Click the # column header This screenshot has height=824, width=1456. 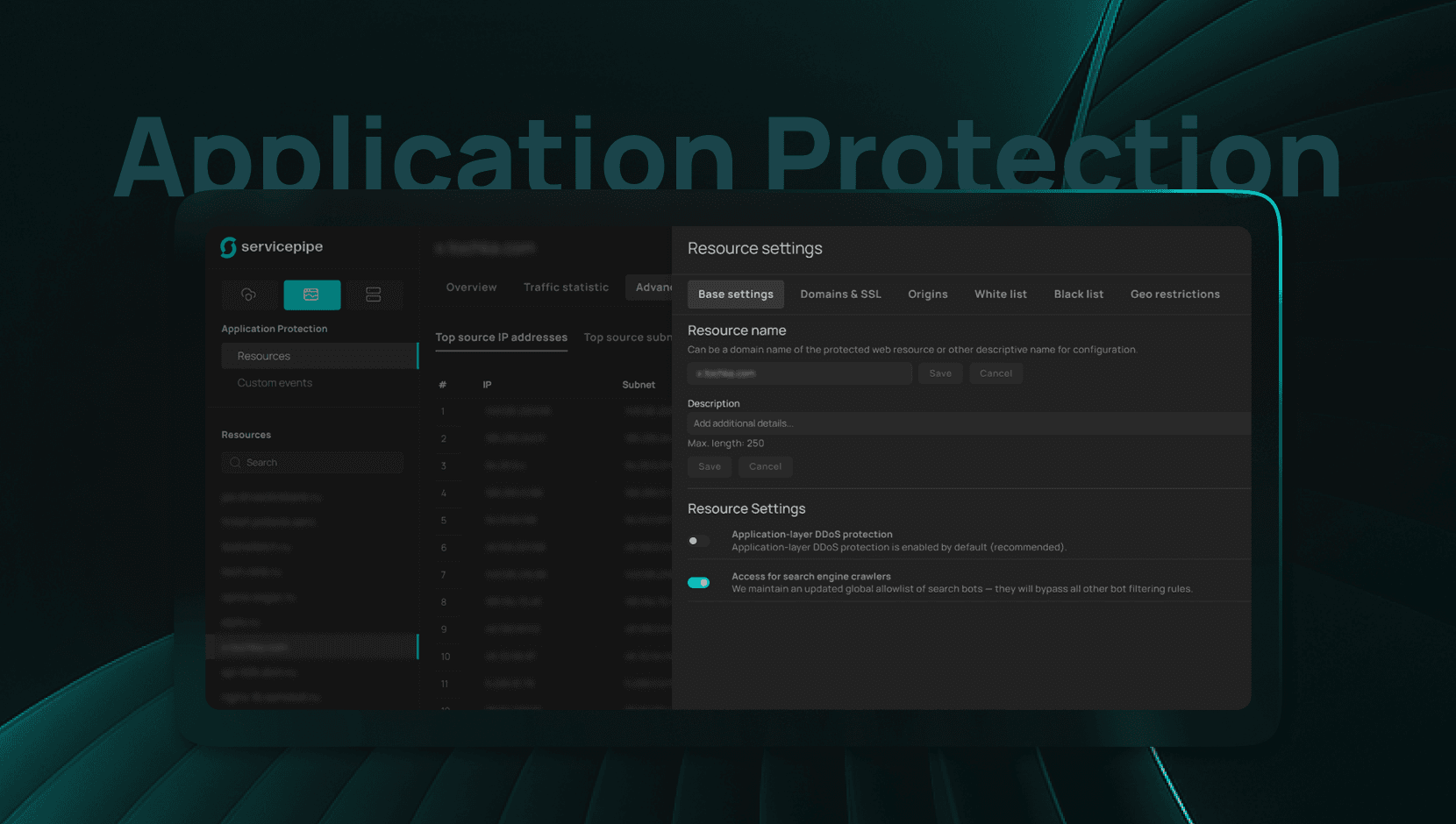[x=443, y=385]
